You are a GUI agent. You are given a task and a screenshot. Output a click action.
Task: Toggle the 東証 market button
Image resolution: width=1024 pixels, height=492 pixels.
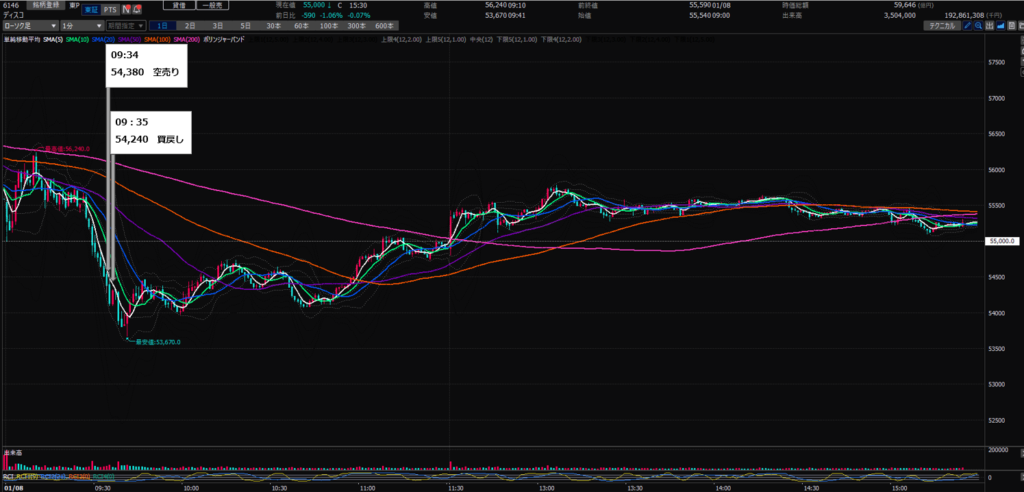tap(88, 9)
